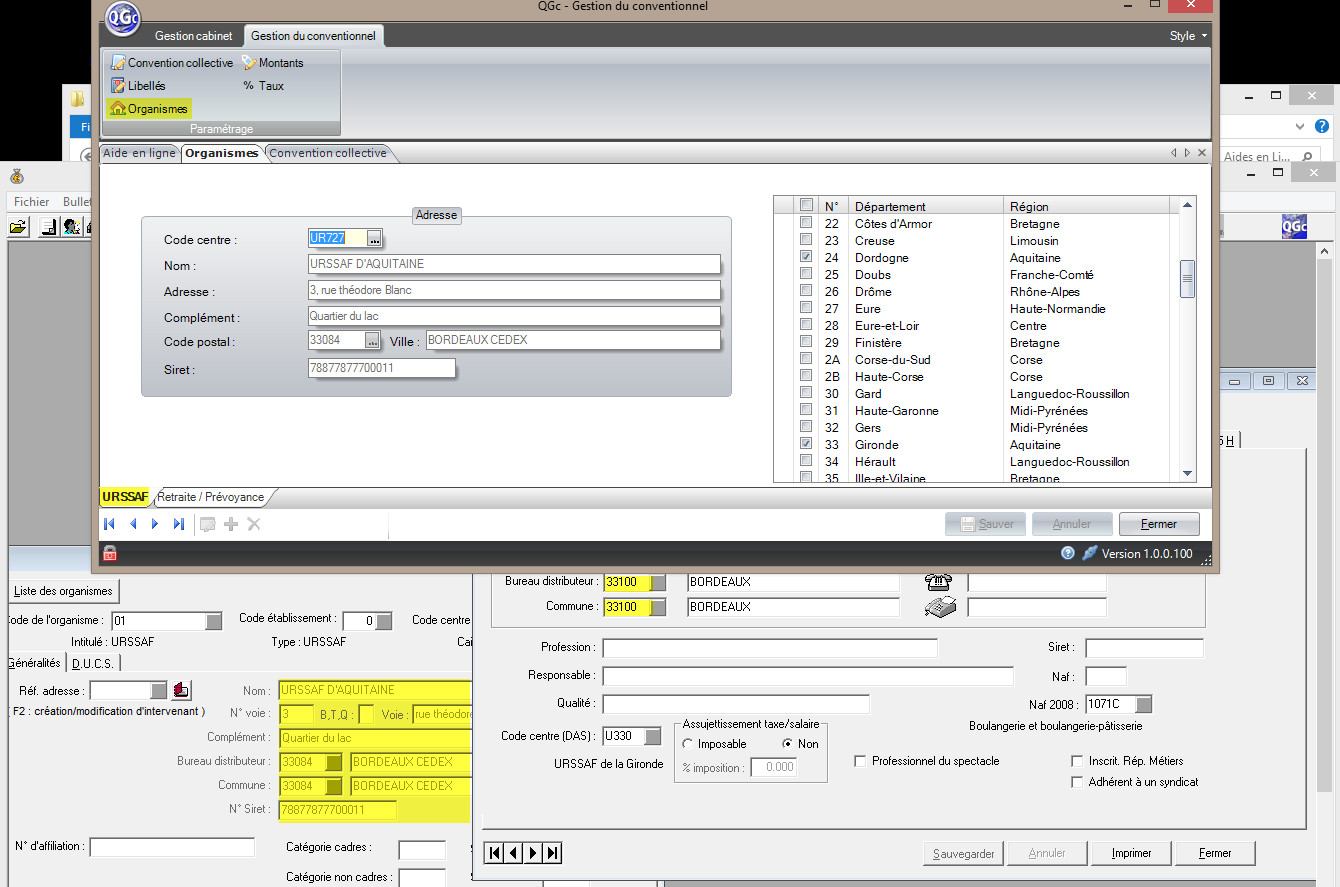Click the Siret input field in Adresse panel
Viewport: 1340px width, 887px height.
(x=382, y=369)
